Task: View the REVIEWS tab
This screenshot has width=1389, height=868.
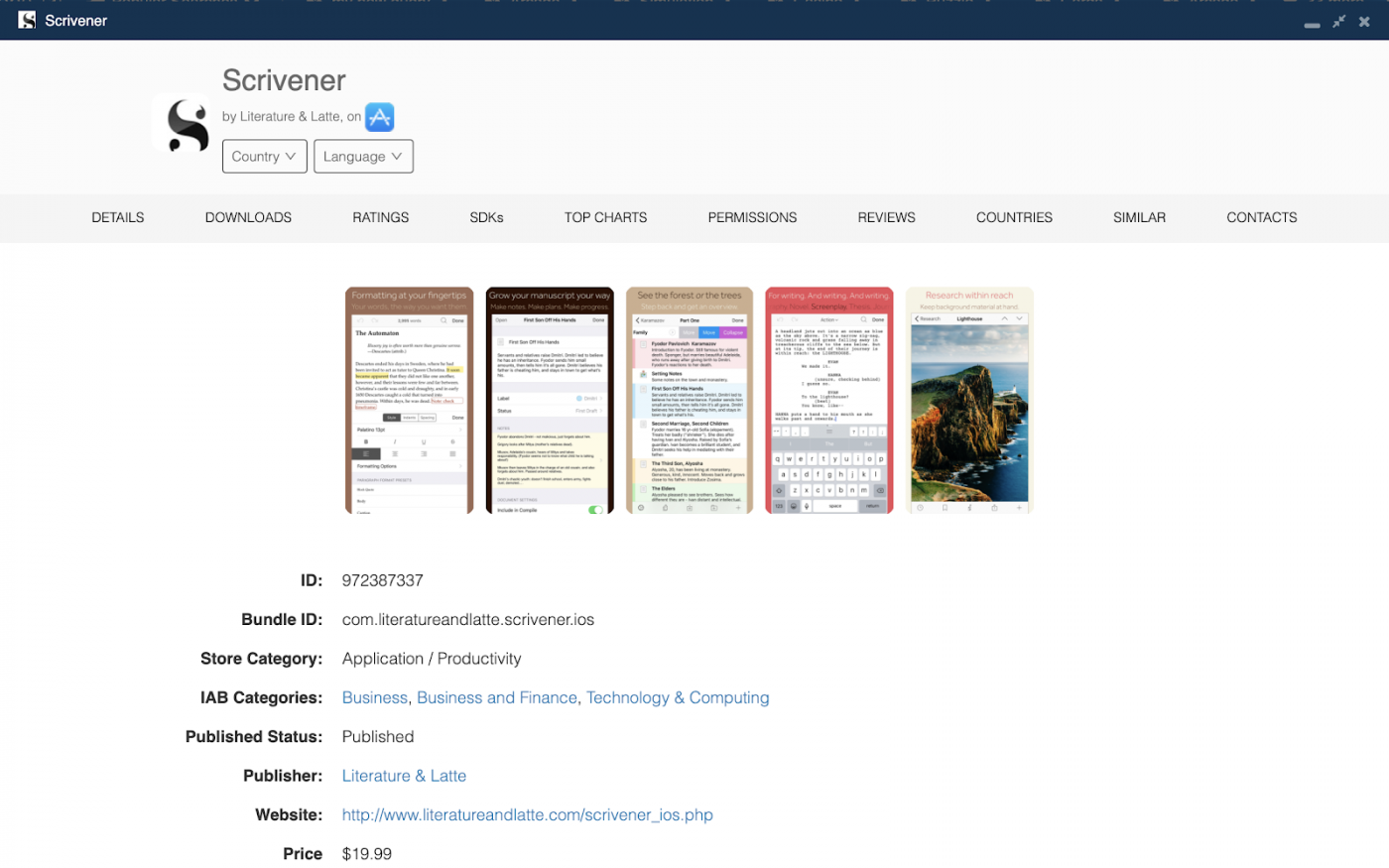Action: (x=886, y=217)
